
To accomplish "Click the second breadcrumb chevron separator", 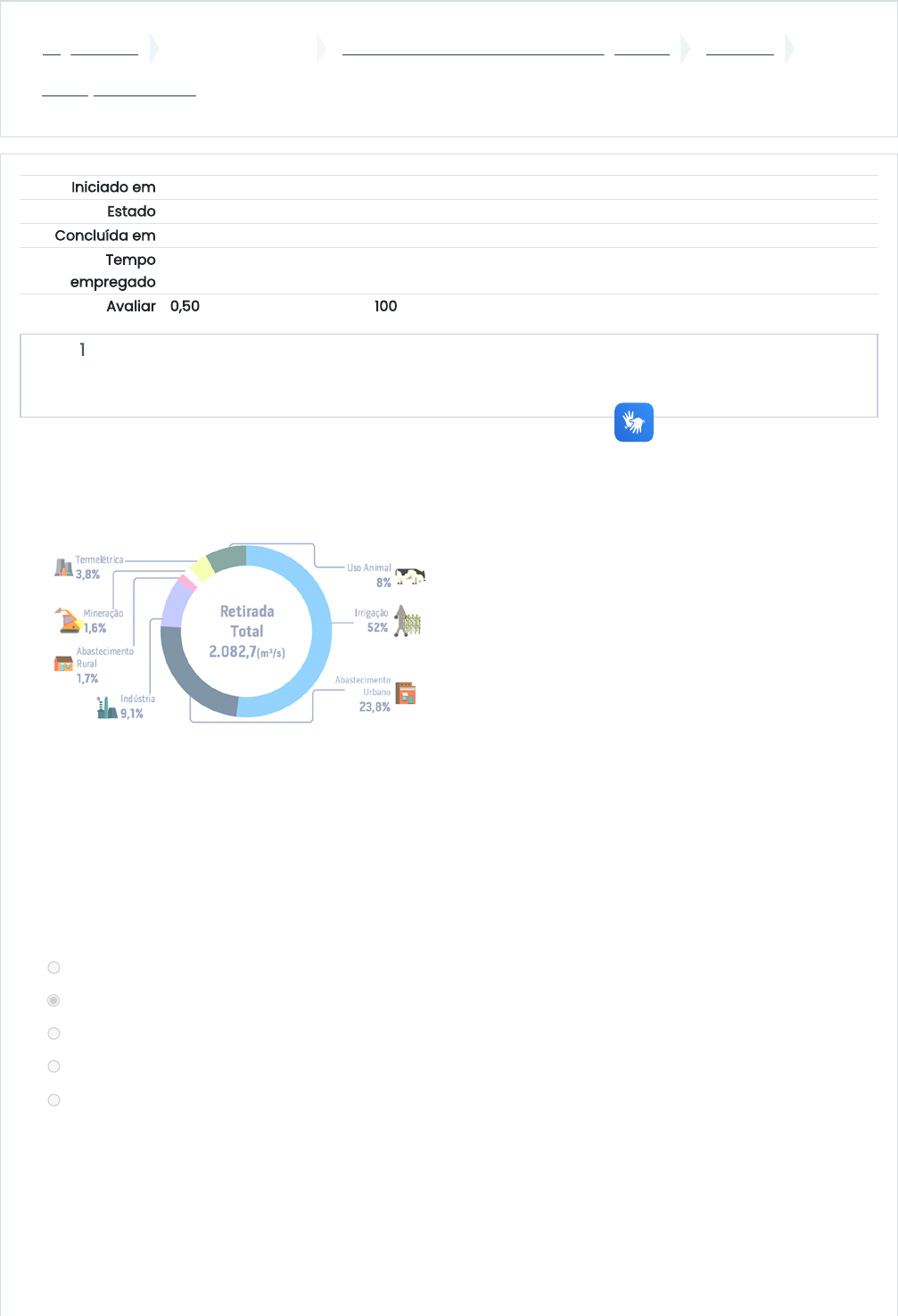I will [x=322, y=48].
